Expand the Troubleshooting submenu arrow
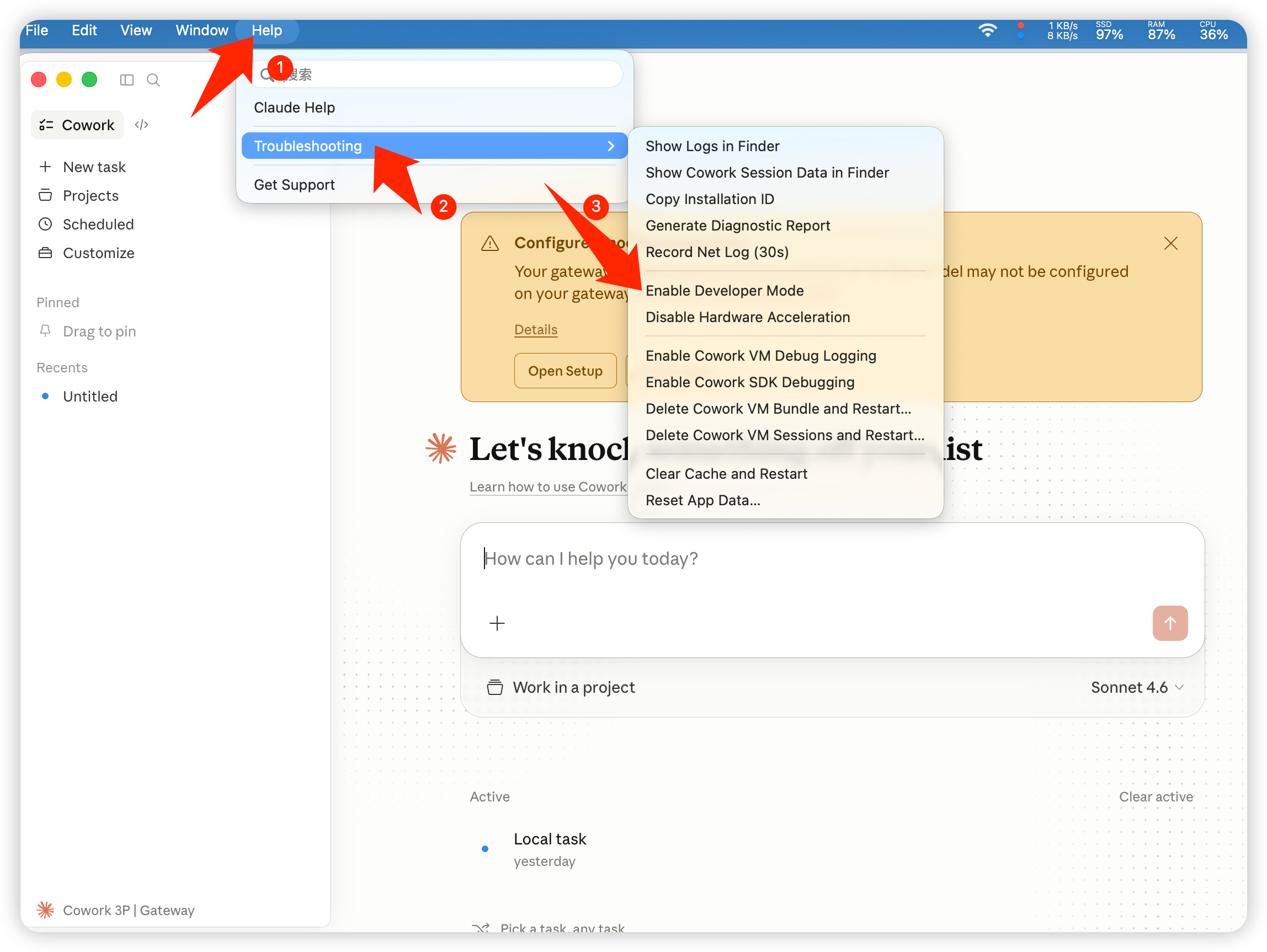Screen dimensions: 1267x952 [611, 146]
